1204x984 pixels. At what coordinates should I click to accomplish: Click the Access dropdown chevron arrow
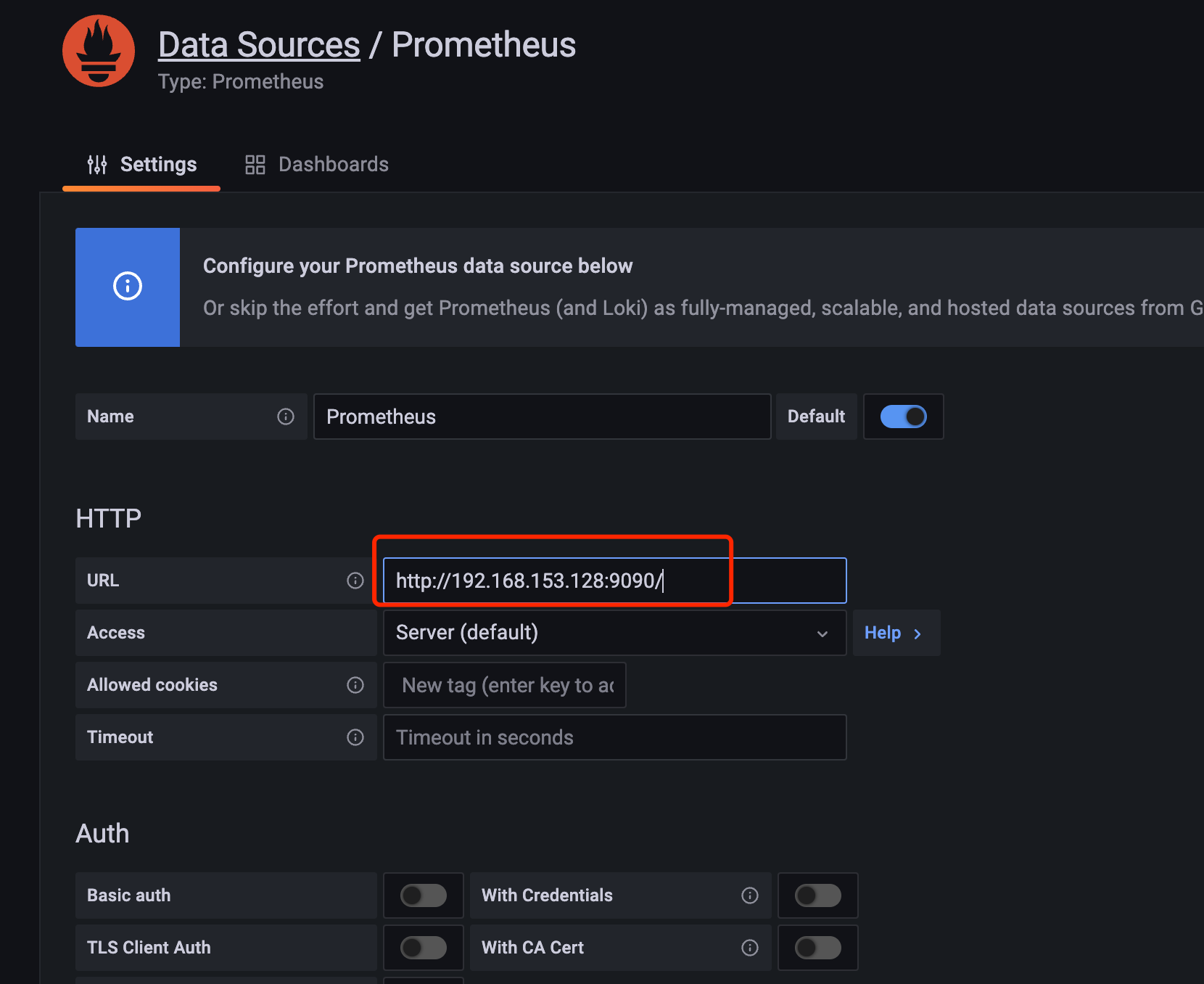(x=822, y=634)
